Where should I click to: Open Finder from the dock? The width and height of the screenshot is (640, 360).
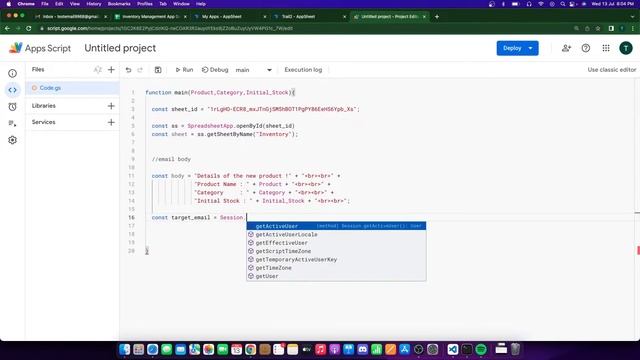(124, 349)
